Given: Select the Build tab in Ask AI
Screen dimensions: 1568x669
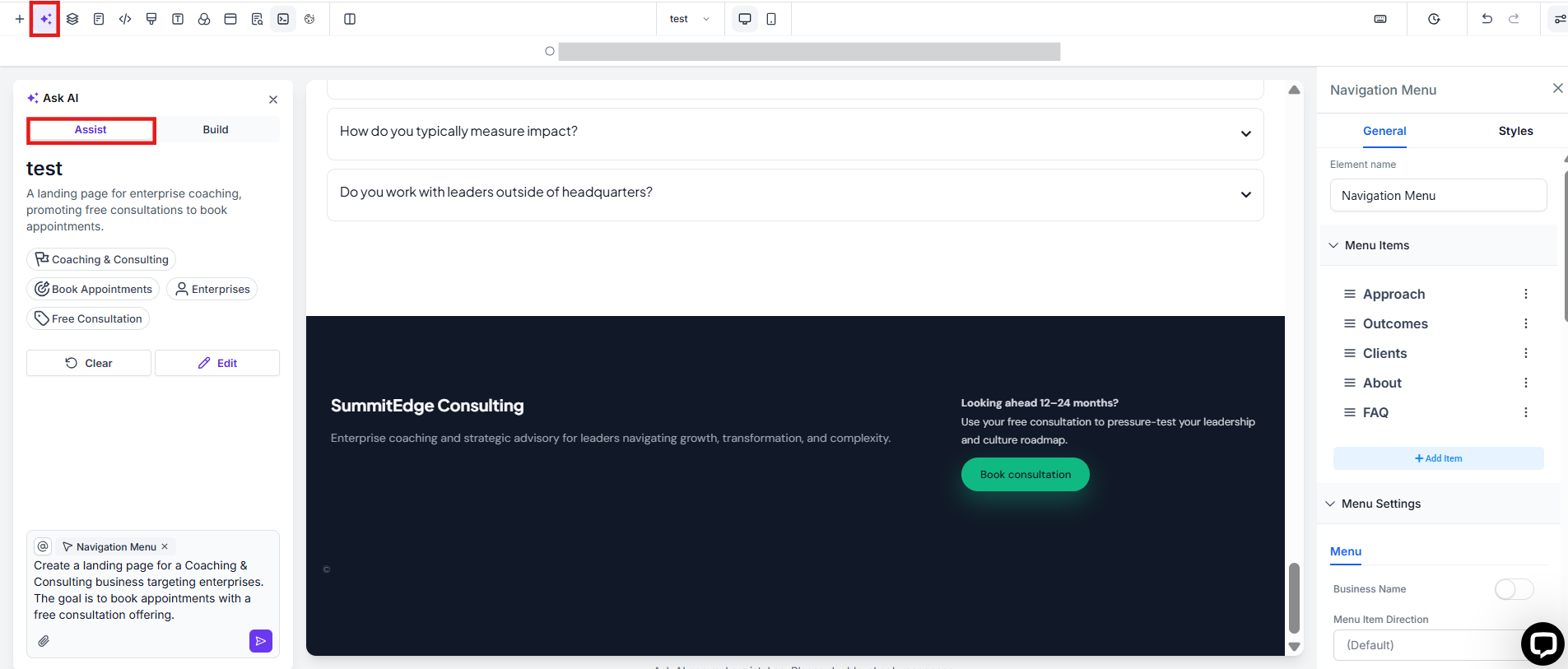Looking at the screenshot, I should 216,130.
